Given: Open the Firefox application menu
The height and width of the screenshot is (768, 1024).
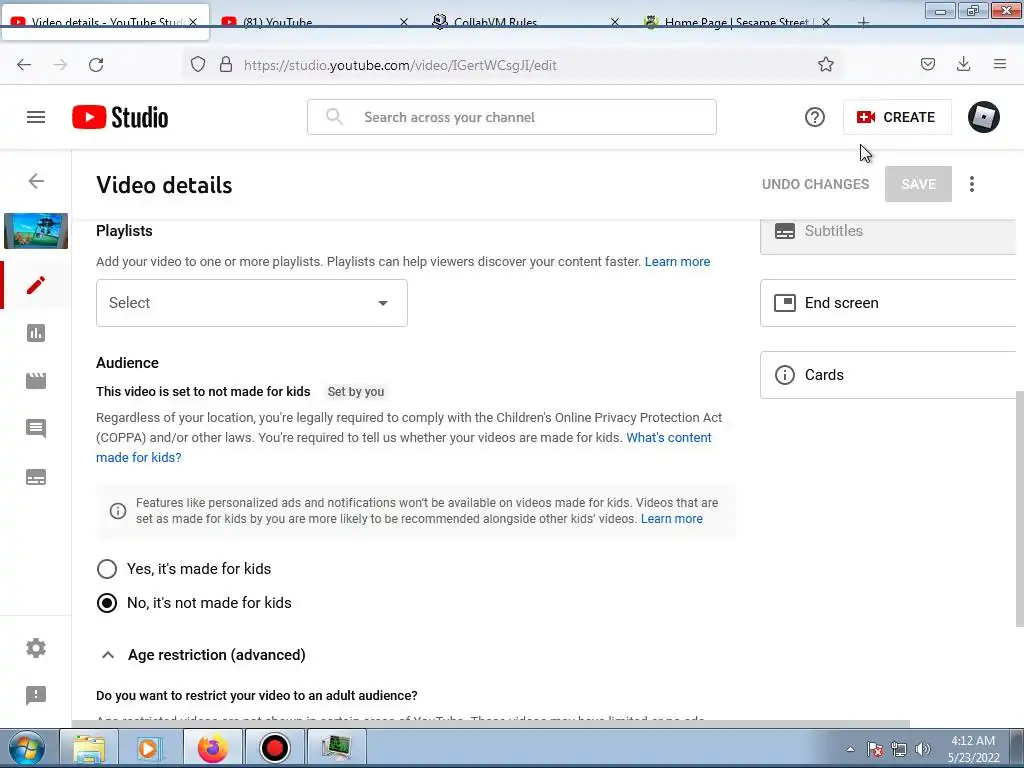Looking at the screenshot, I should [1000, 65].
